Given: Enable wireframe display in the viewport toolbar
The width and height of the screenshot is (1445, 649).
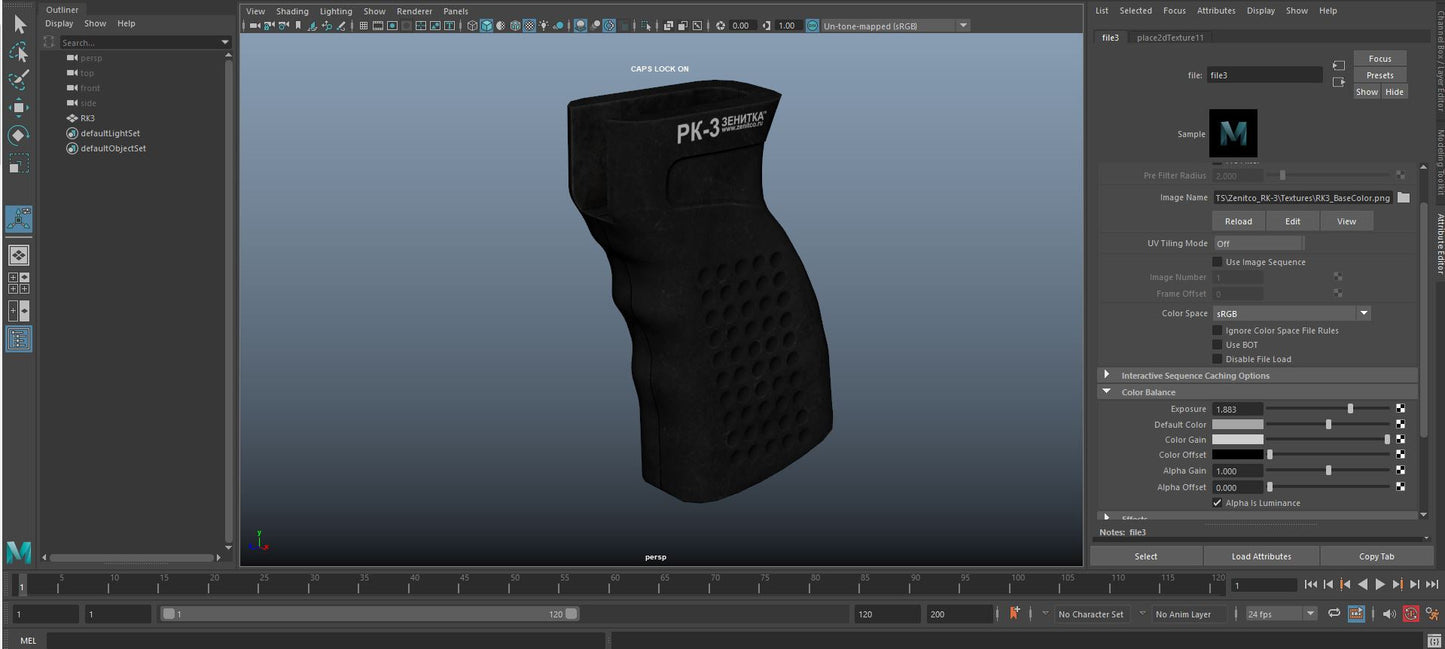Looking at the screenshot, I should [472, 27].
